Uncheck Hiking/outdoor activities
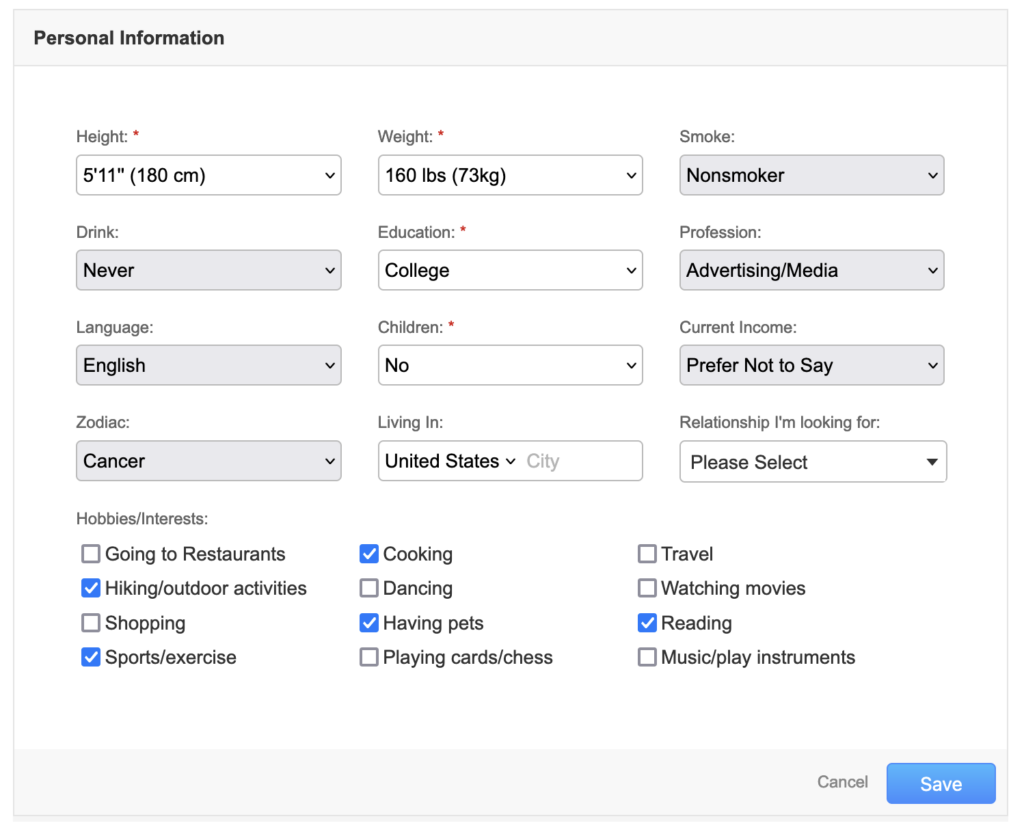 click(91, 588)
